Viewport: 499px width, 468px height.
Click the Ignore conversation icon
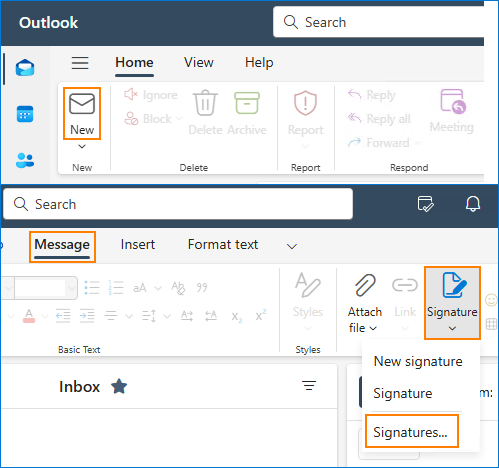point(131,95)
